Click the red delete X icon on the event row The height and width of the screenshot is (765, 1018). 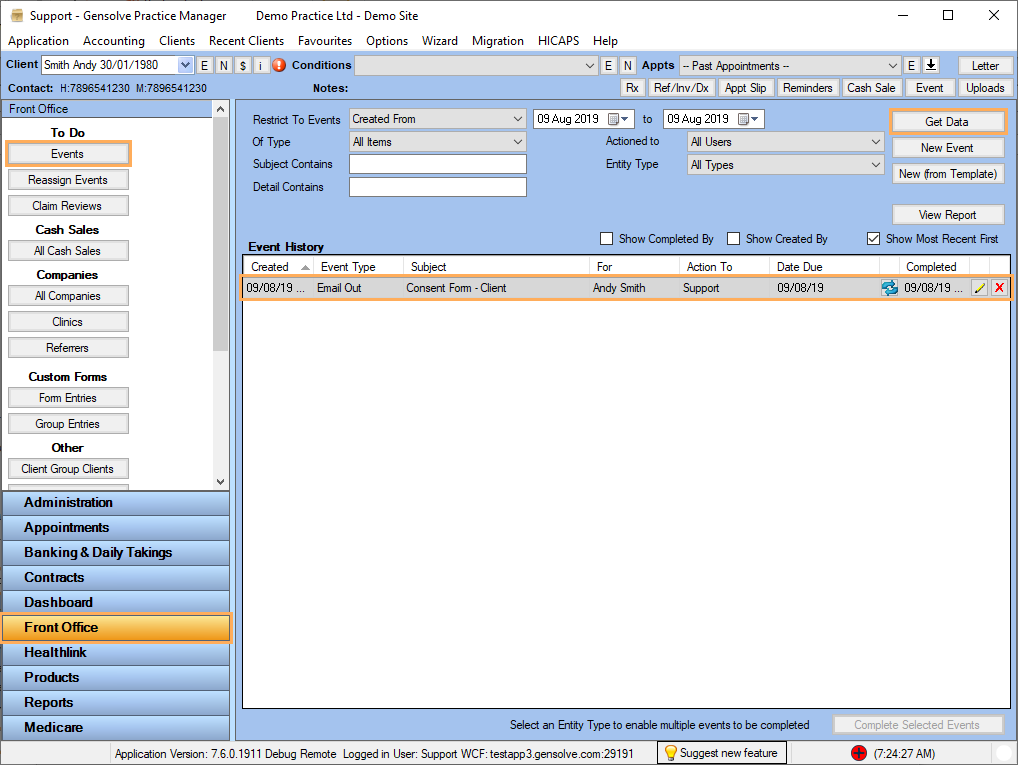[x=999, y=288]
